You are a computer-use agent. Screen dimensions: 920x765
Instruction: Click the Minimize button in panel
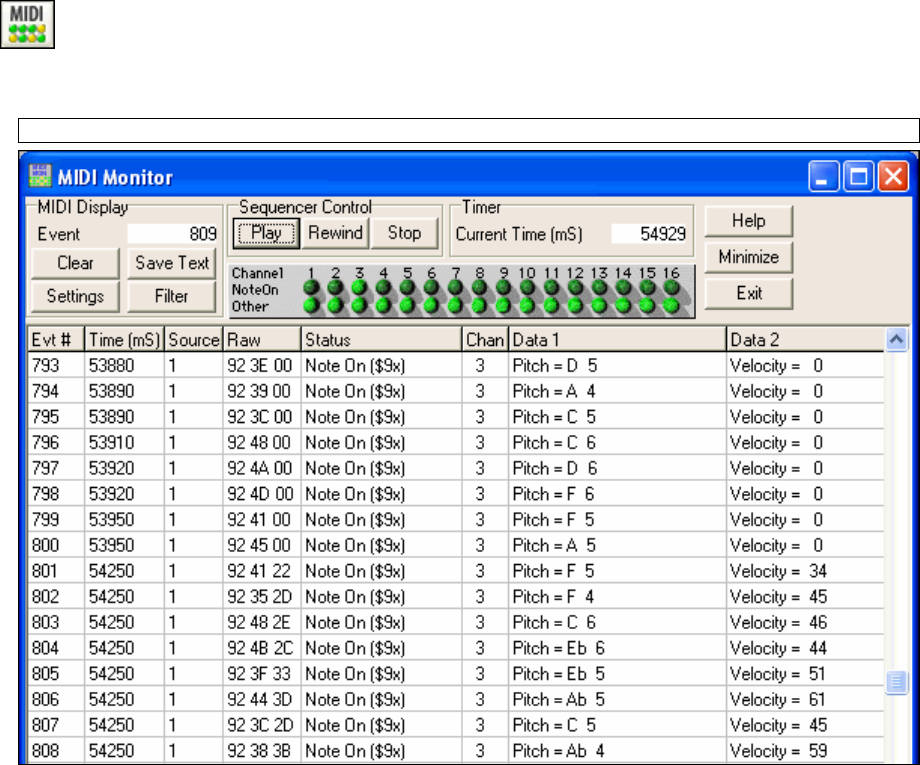click(x=749, y=257)
